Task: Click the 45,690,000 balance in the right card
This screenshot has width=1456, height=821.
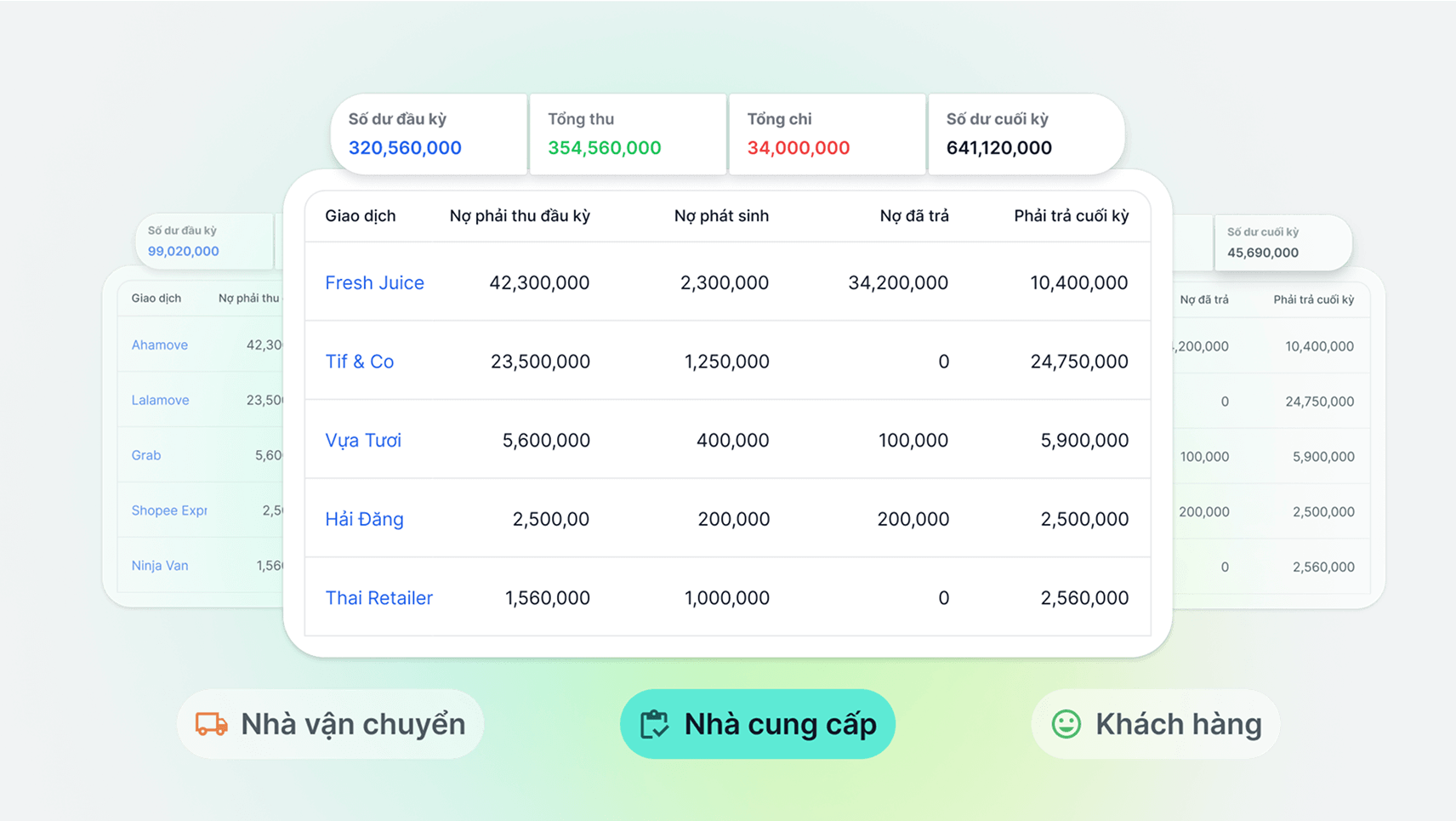Action: pyautogui.click(x=1263, y=253)
